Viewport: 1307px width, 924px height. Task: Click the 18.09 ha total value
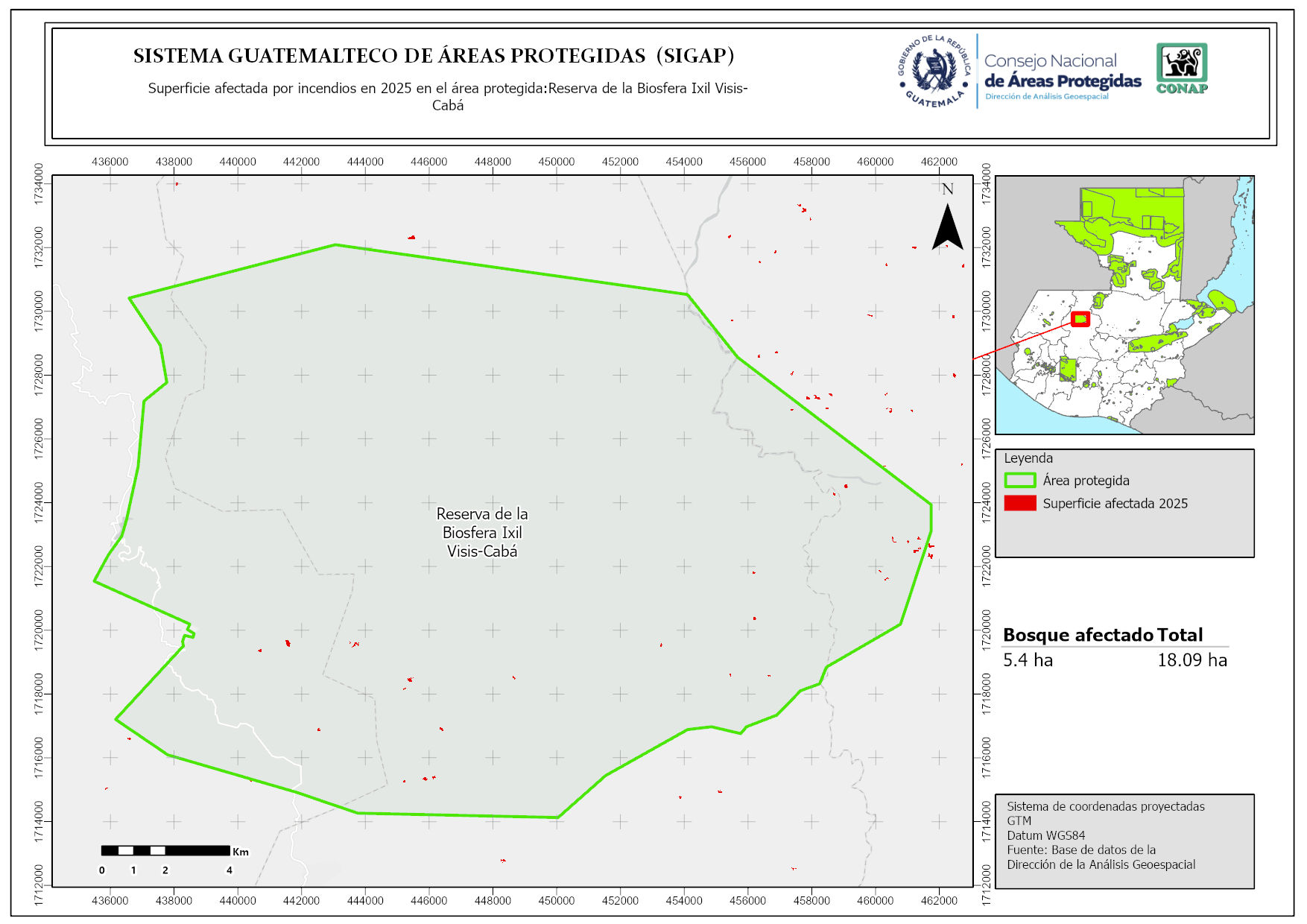[x=1192, y=660]
